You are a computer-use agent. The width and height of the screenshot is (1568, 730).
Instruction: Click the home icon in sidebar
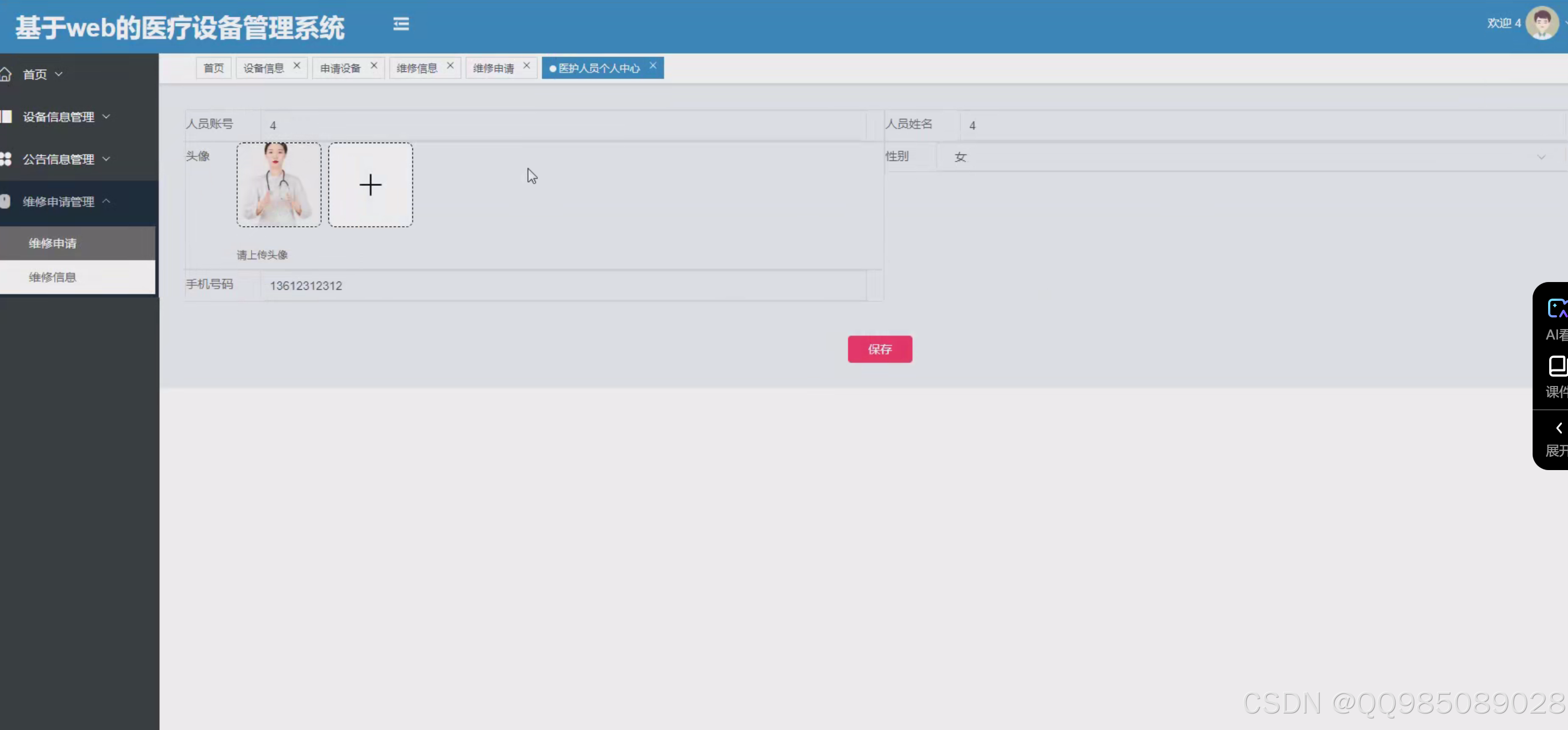pyautogui.click(x=6, y=74)
